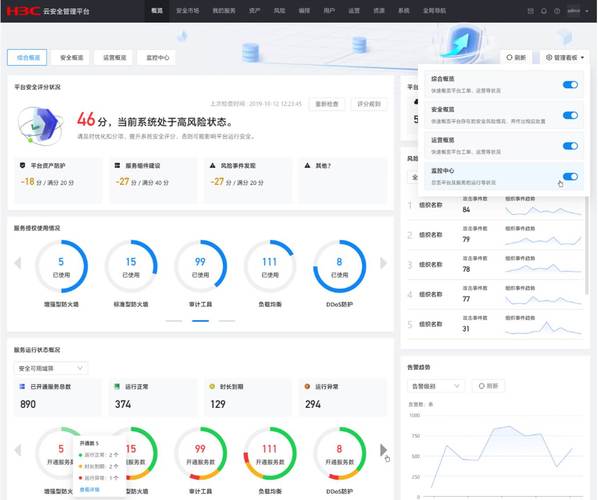Click the 刷新 button near 管理看板
The image size is (598, 500).
516,58
